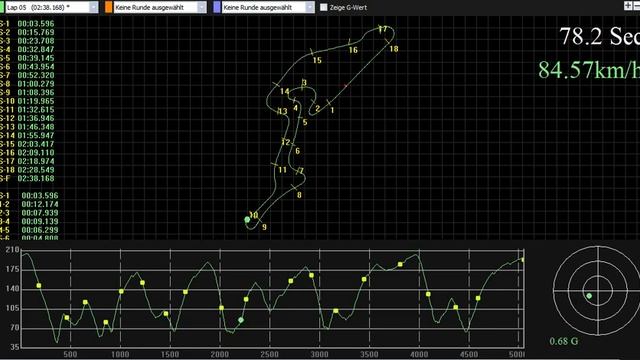
Task: Click sector time S-13 01:46.348
Action: [27, 127]
